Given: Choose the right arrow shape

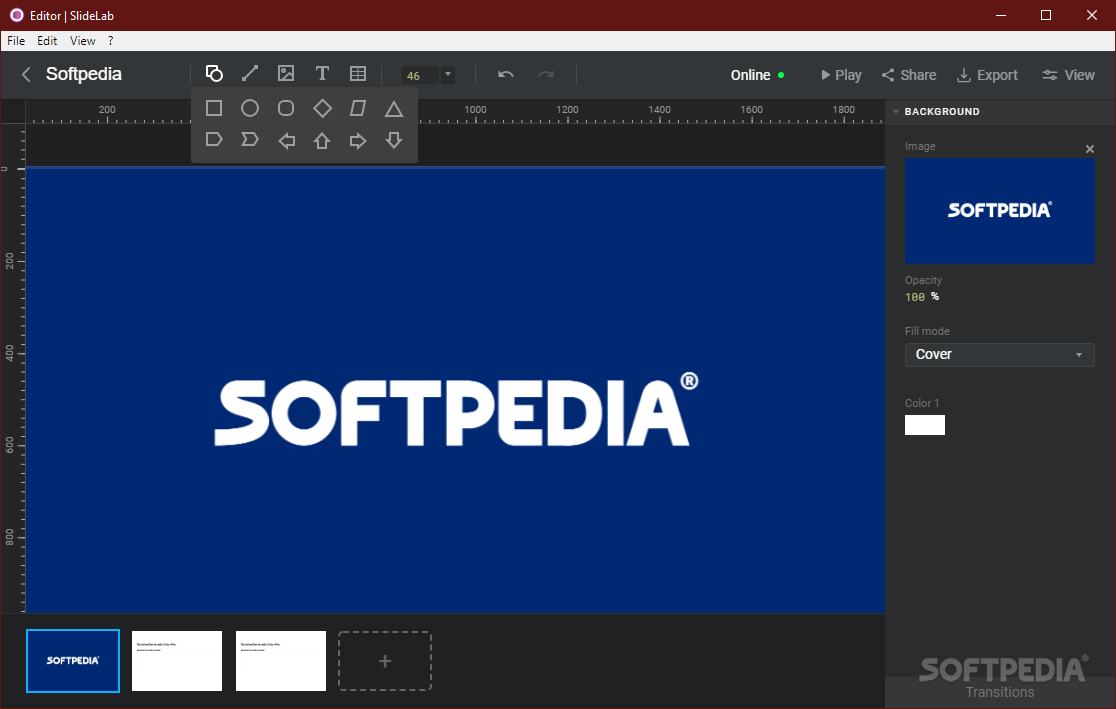Looking at the screenshot, I should pyautogui.click(x=358, y=141).
